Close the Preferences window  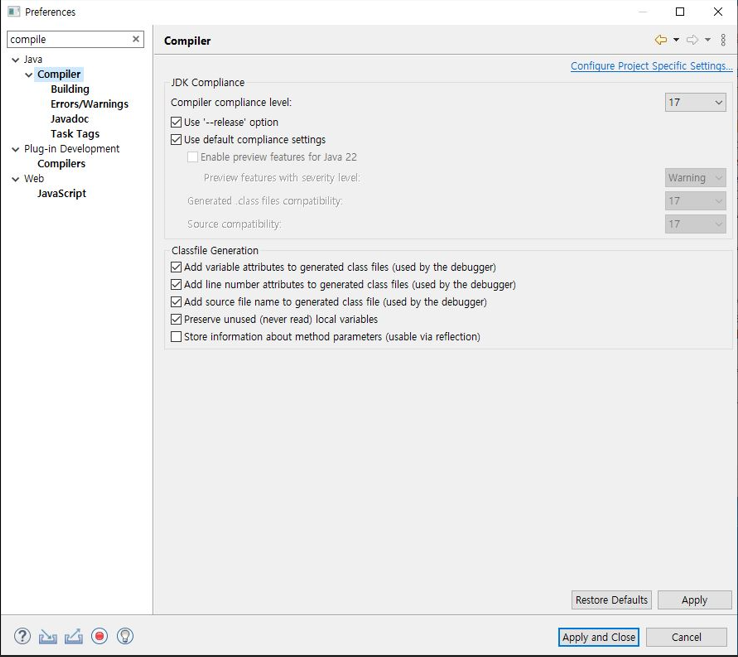click(x=718, y=12)
